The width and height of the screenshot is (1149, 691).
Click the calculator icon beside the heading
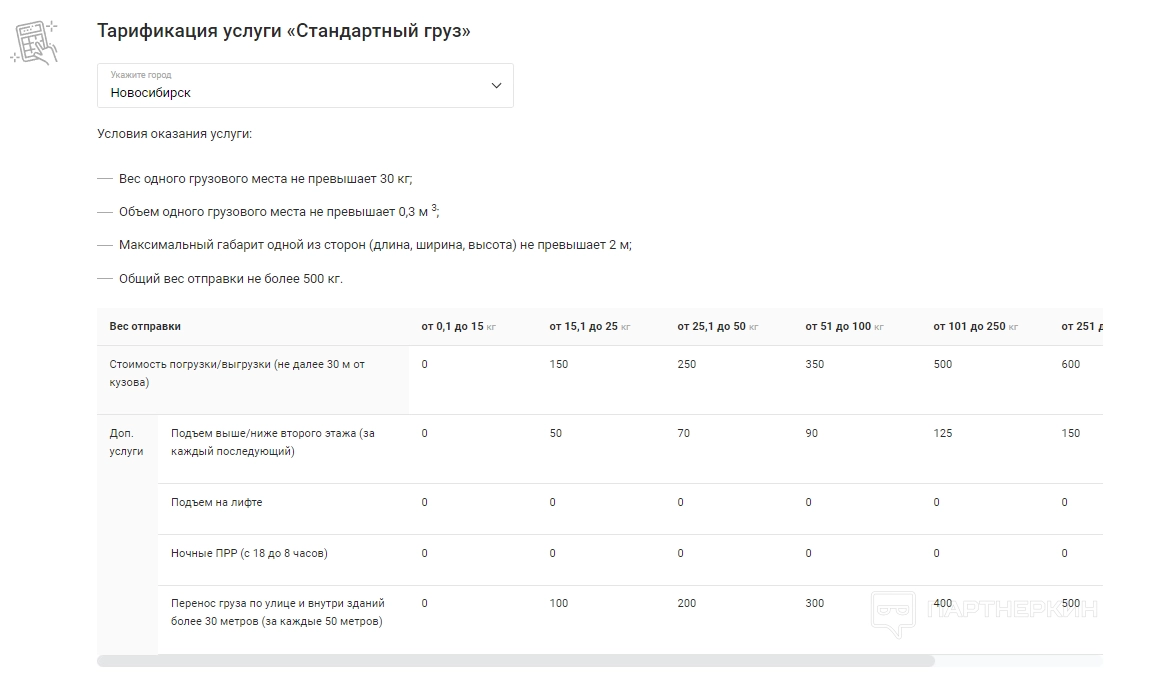[x=34, y=42]
